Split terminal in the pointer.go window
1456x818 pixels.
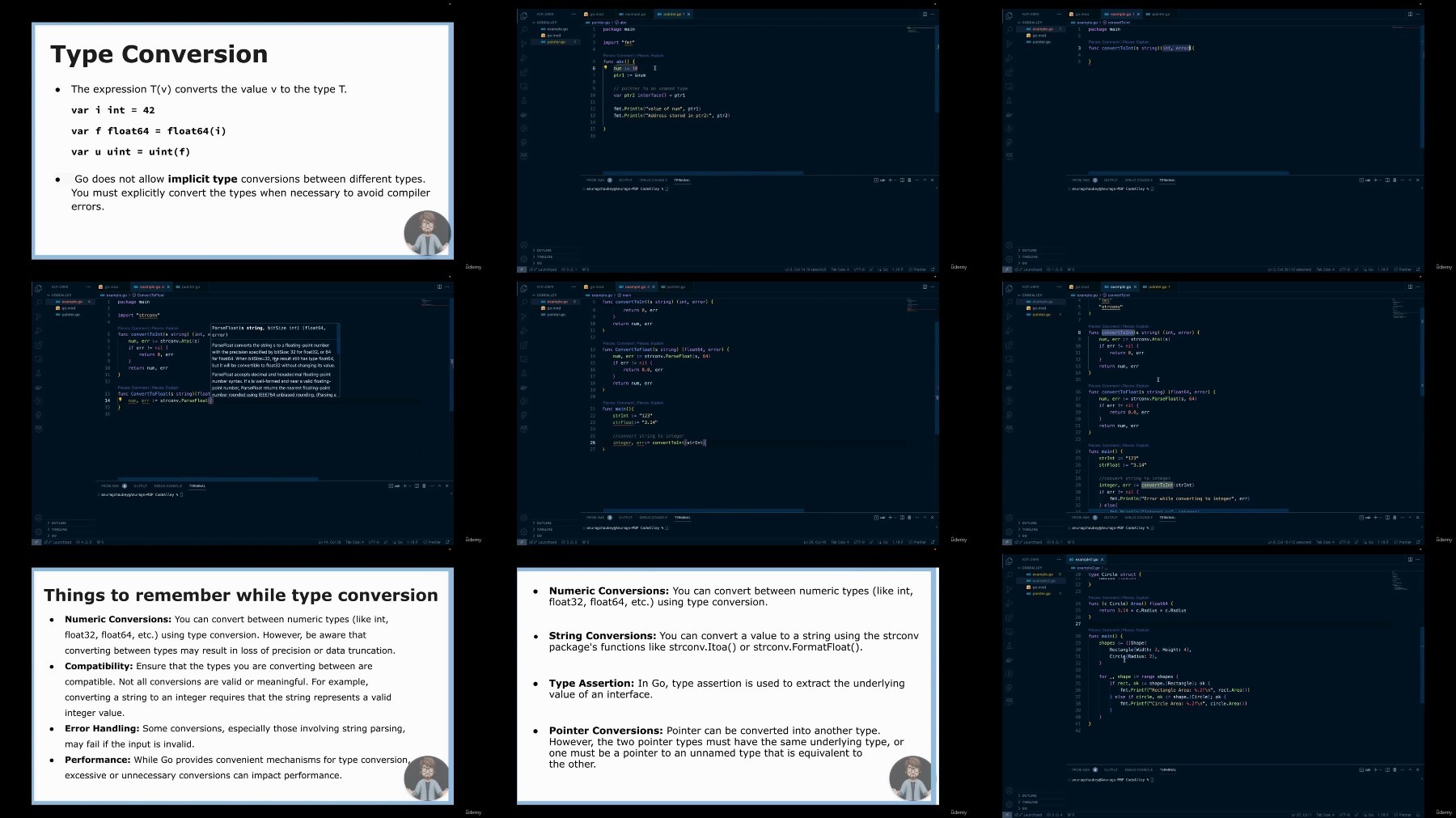(x=902, y=180)
